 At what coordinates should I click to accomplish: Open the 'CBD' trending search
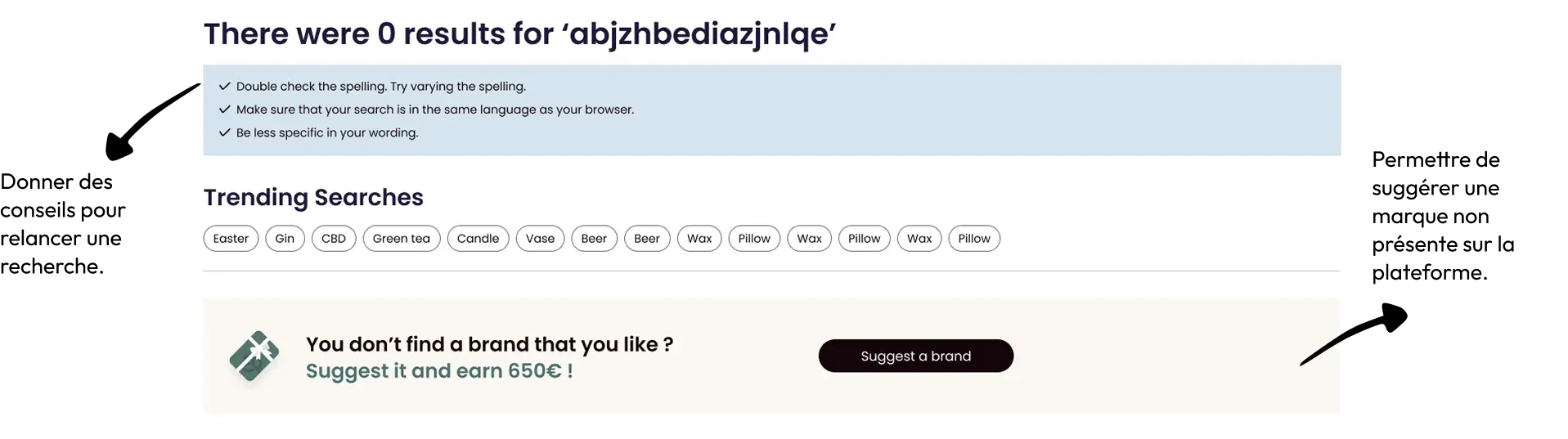point(334,239)
